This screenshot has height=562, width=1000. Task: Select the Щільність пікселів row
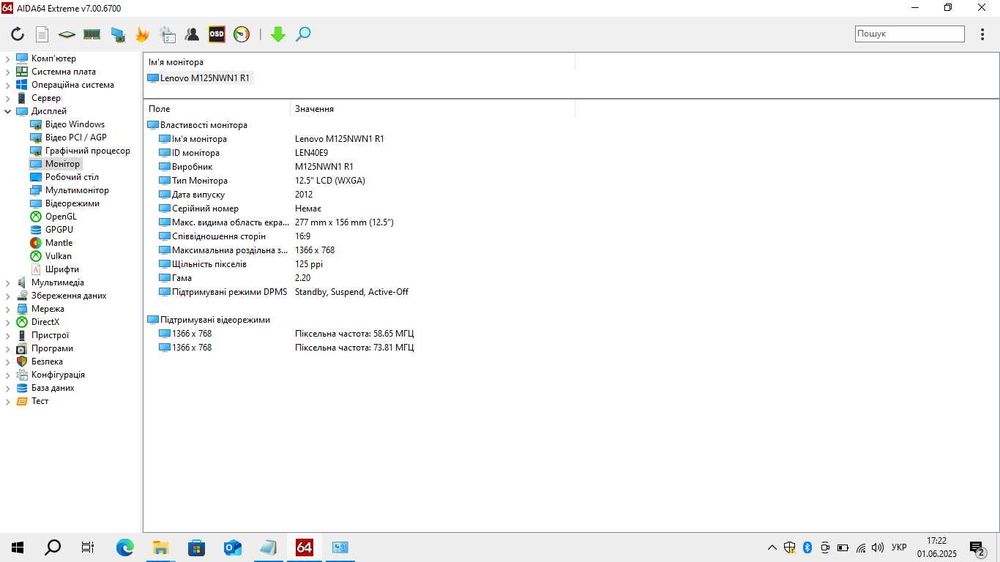point(209,264)
